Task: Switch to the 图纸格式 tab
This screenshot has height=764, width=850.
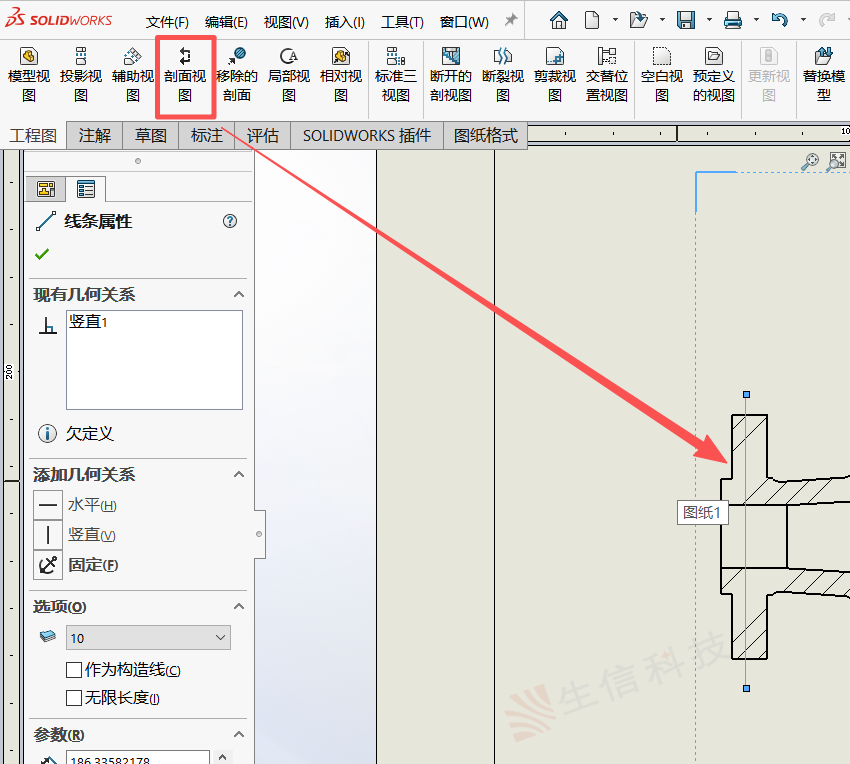Action: (x=485, y=135)
